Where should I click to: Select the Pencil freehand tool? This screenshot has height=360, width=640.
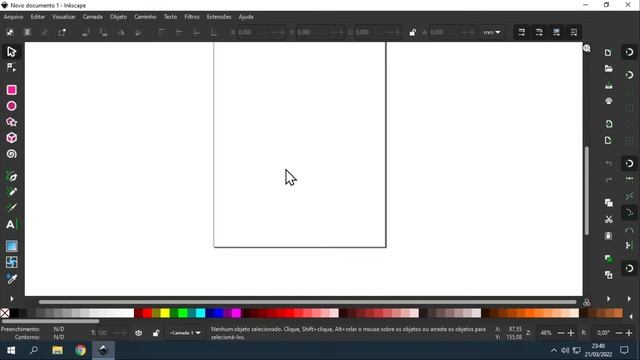(x=11, y=192)
